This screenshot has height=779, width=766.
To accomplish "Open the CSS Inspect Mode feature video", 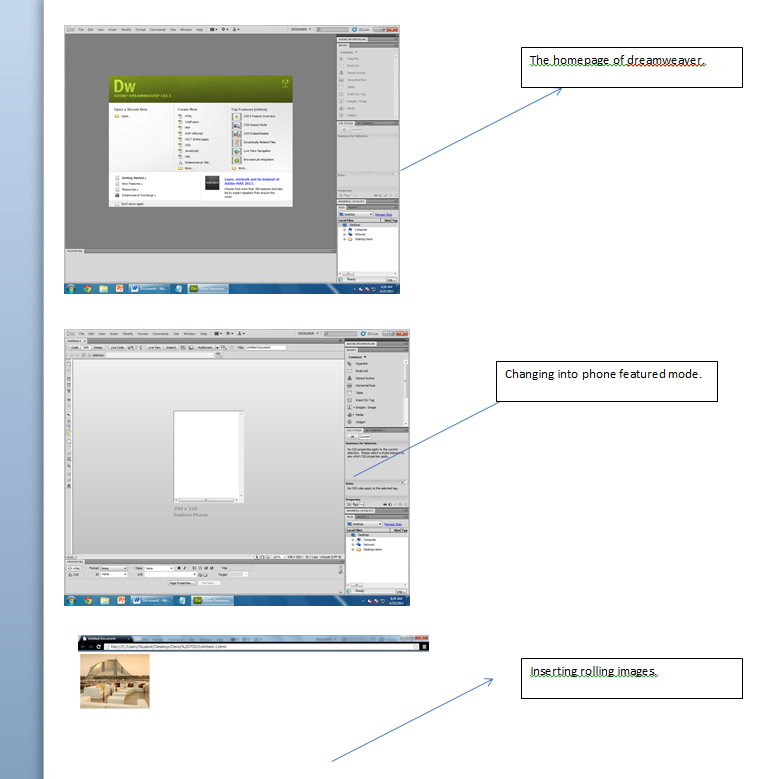I will click(x=250, y=125).
